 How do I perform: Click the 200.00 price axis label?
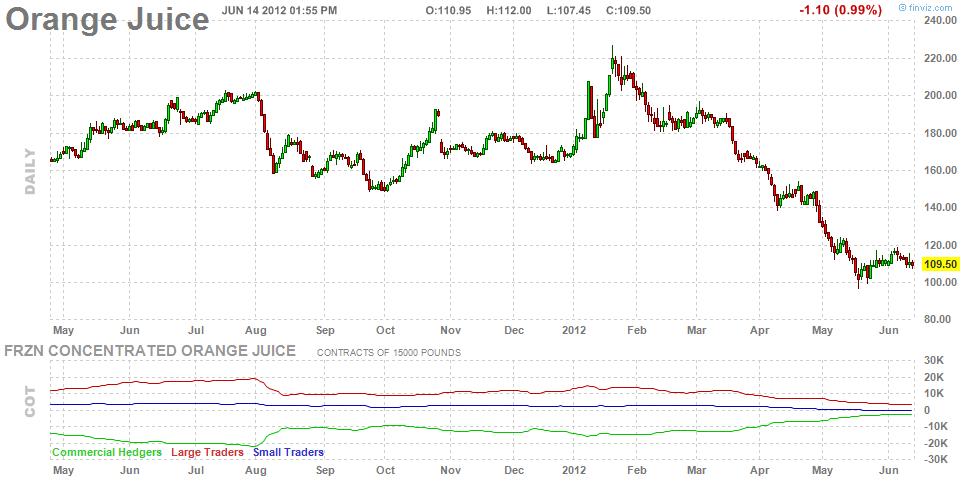940,95
